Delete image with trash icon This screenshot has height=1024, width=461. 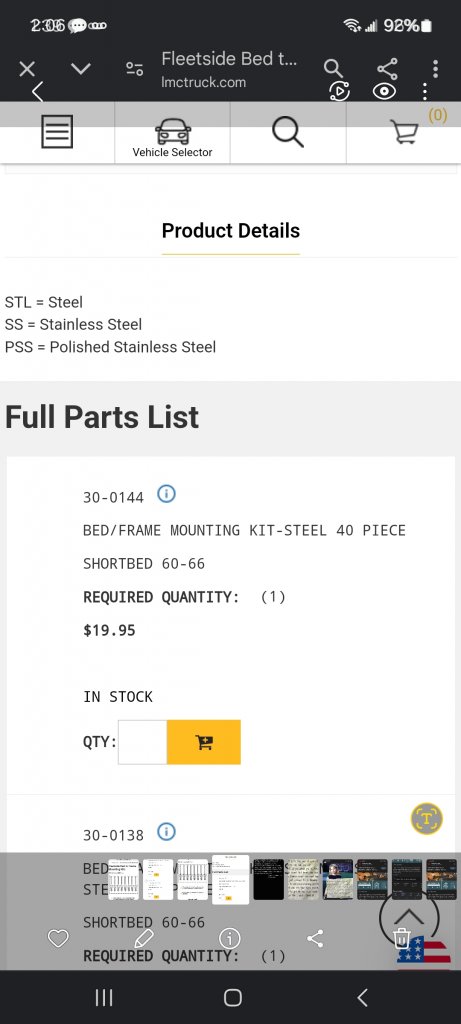[x=402, y=939]
